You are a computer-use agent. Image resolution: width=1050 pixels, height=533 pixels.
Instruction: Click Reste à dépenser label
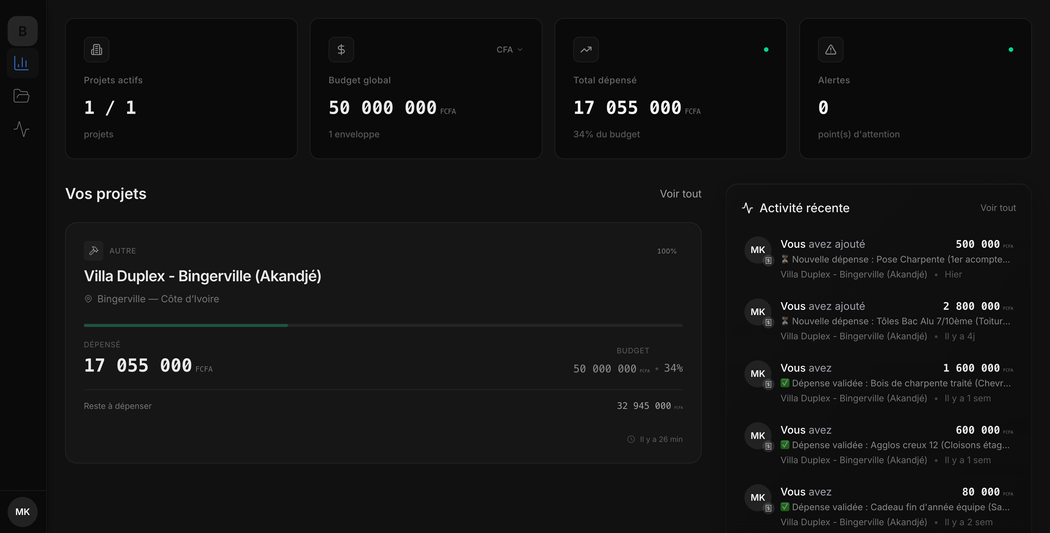pos(118,406)
